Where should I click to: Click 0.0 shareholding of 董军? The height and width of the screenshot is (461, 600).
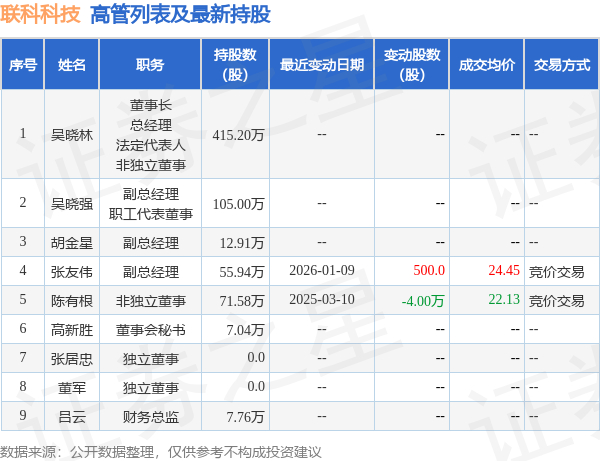point(256,386)
